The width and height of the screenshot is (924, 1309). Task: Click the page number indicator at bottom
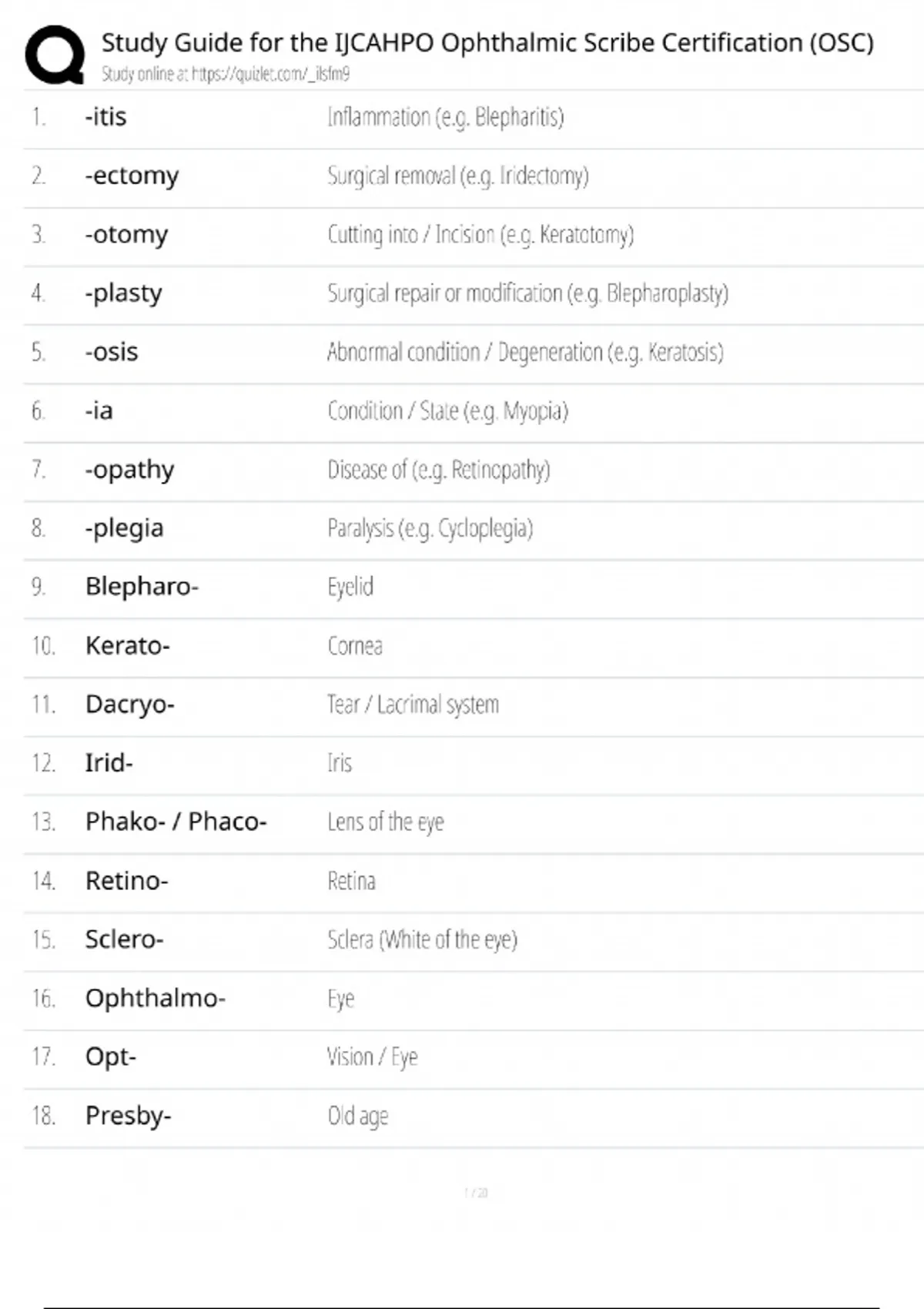point(476,1193)
